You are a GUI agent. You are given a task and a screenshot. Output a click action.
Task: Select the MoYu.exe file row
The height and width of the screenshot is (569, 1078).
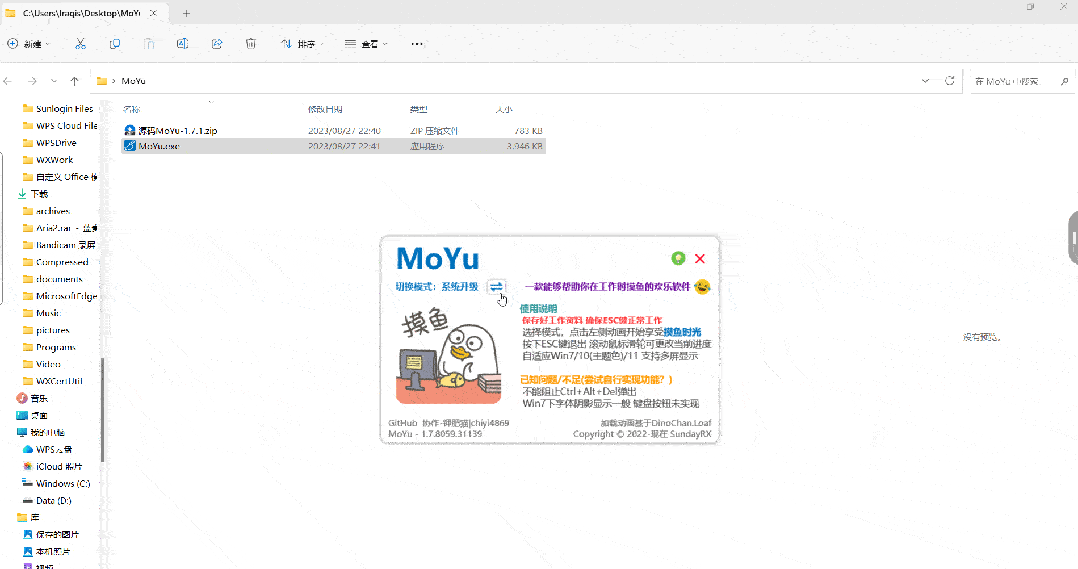click(333, 146)
